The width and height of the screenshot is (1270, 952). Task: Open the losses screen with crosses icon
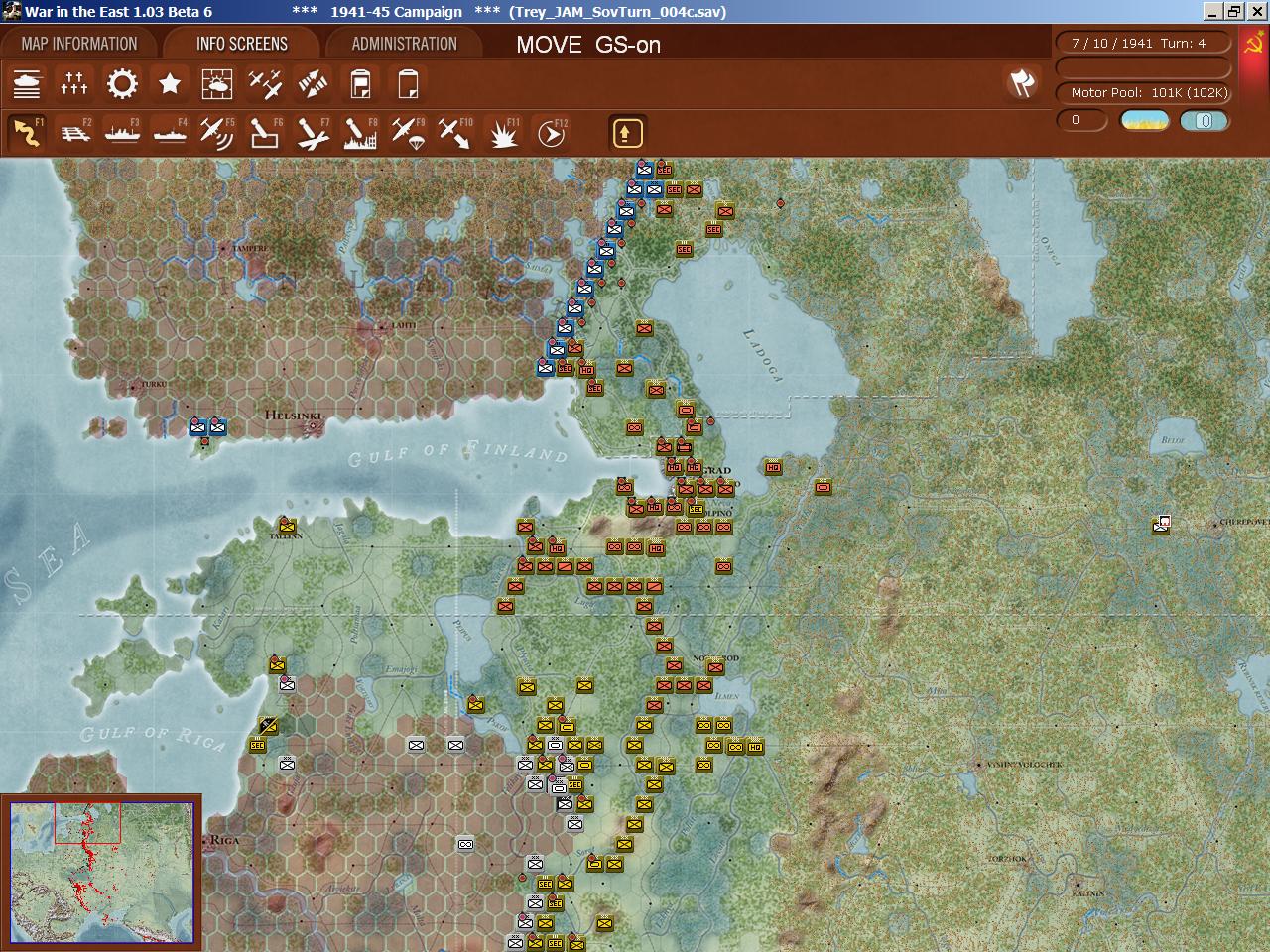click(74, 84)
